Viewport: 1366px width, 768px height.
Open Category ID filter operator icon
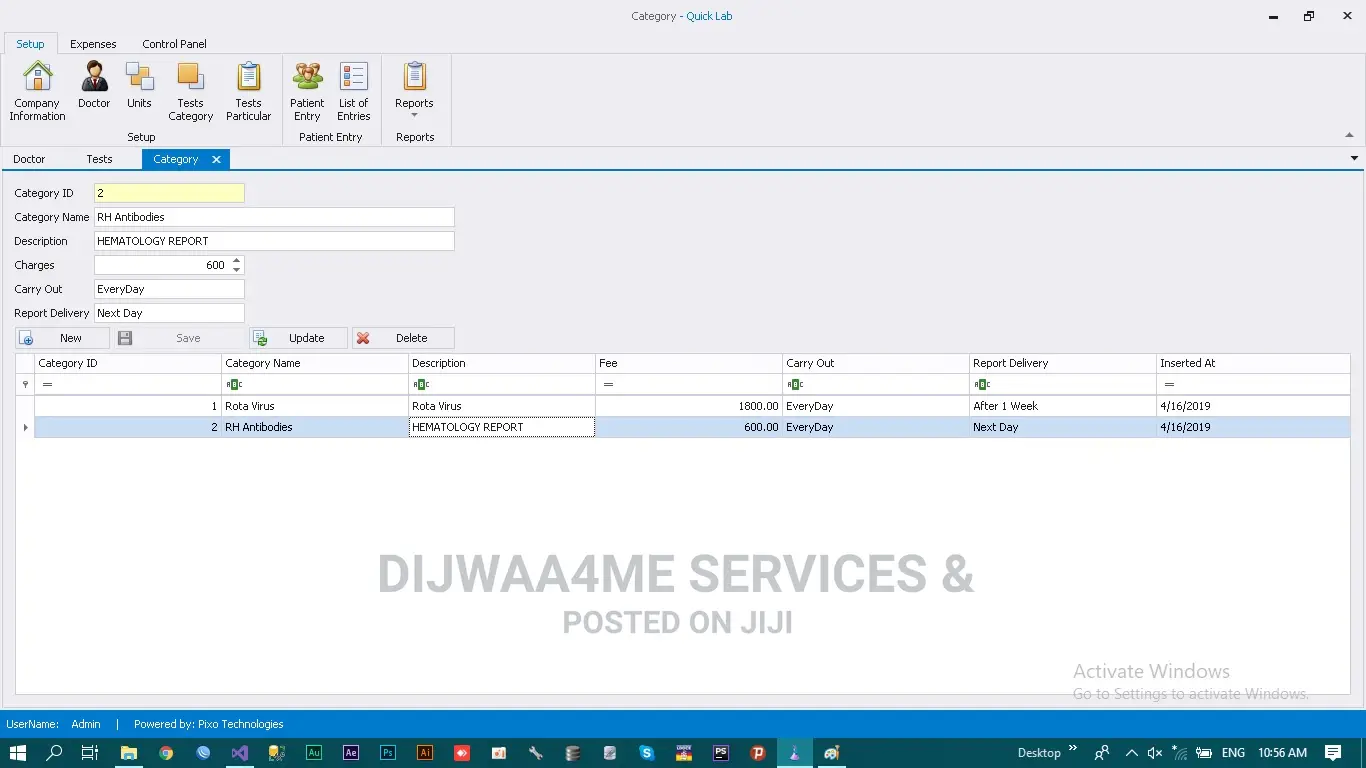pyautogui.click(x=46, y=385)
